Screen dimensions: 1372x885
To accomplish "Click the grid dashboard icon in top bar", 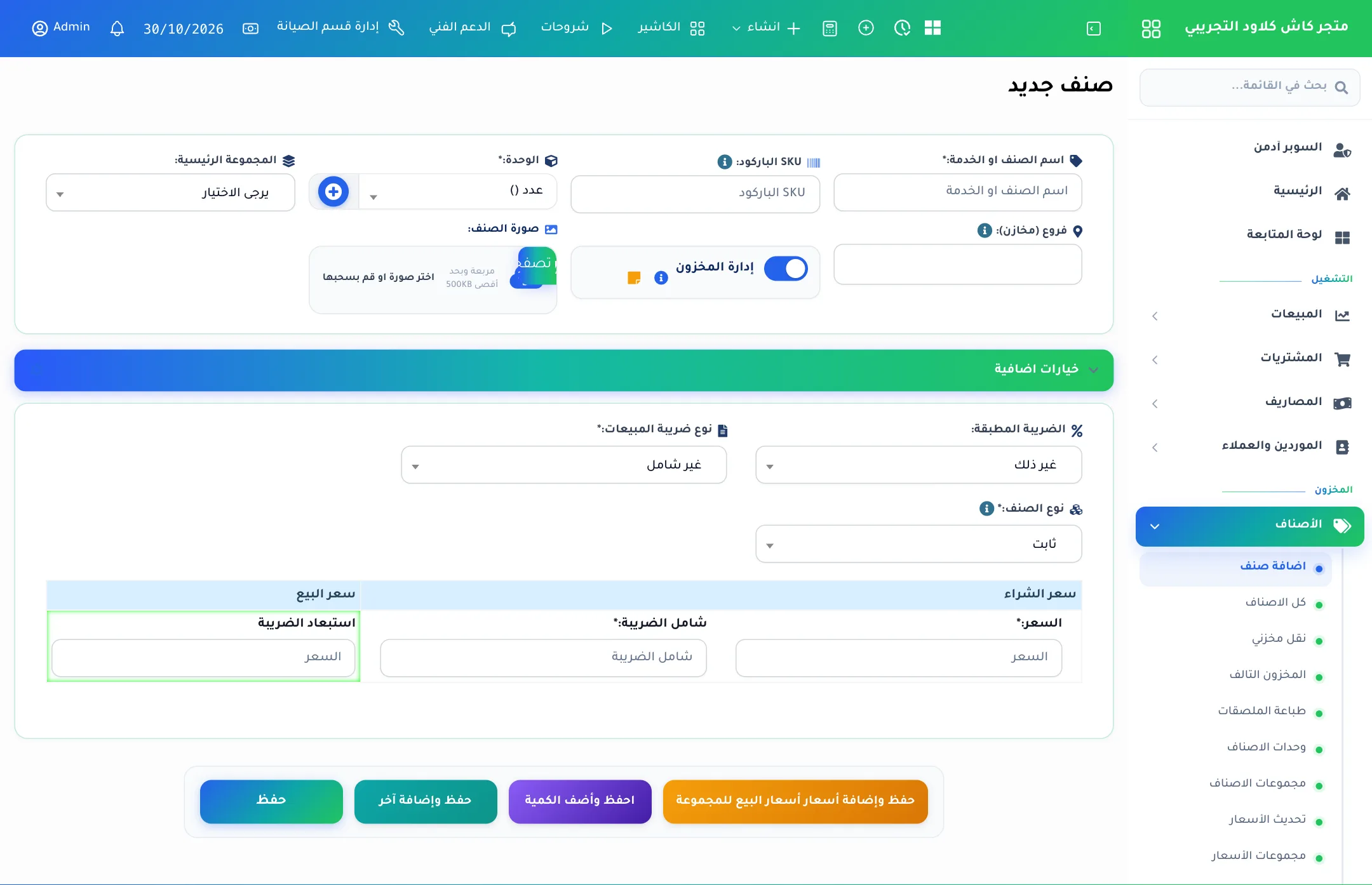I will pyautogui.click(x=932, y=28).
